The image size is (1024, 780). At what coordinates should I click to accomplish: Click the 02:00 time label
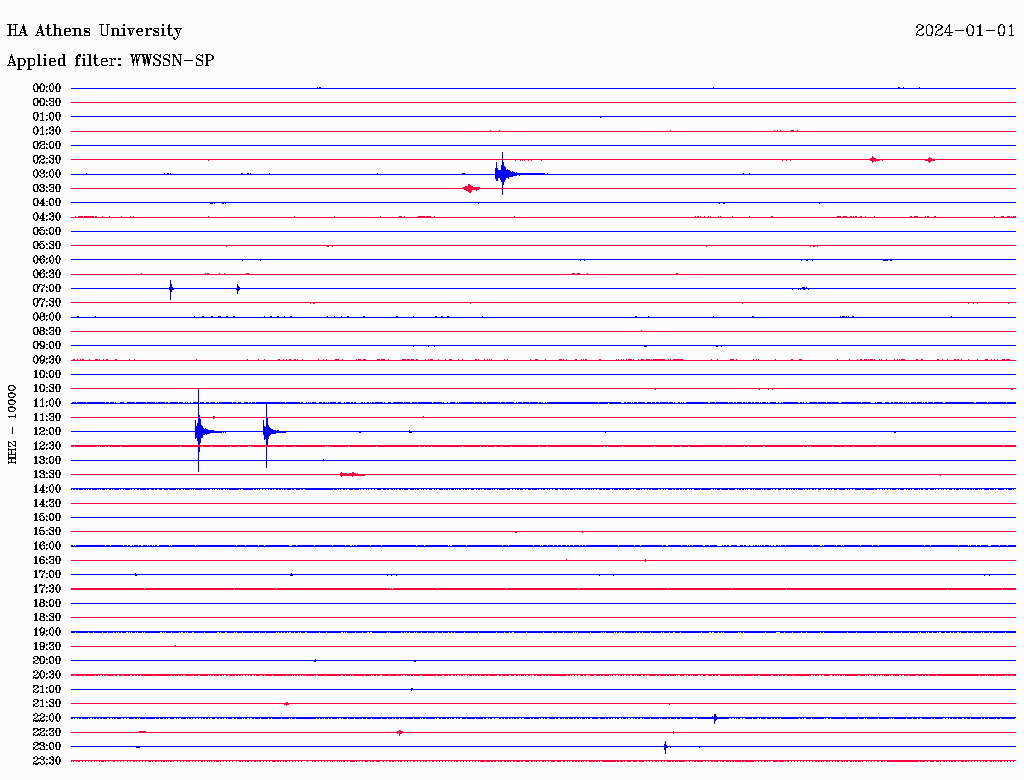point(47,145)
